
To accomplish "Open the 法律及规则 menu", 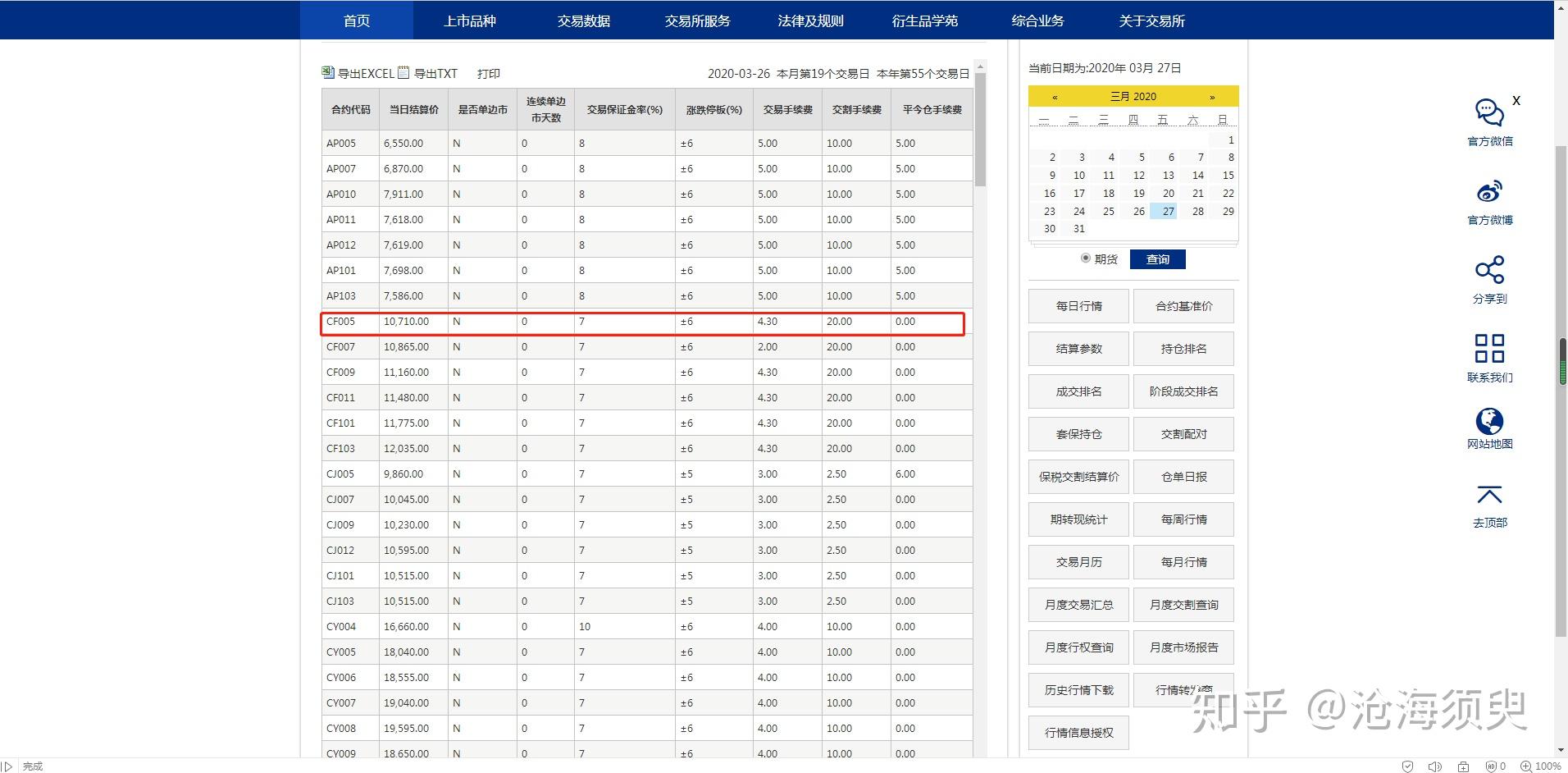I will 810,21.
